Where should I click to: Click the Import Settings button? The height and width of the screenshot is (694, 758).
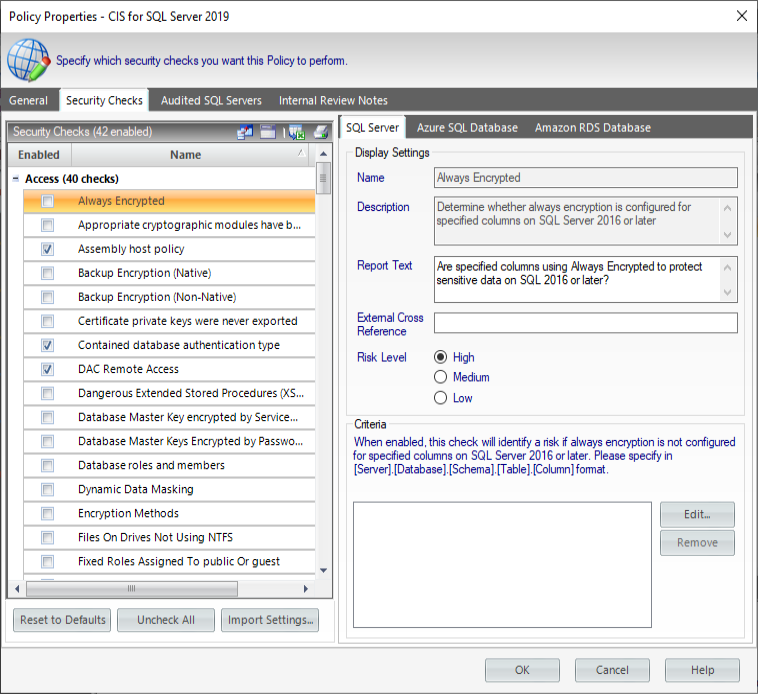[270, 620]
